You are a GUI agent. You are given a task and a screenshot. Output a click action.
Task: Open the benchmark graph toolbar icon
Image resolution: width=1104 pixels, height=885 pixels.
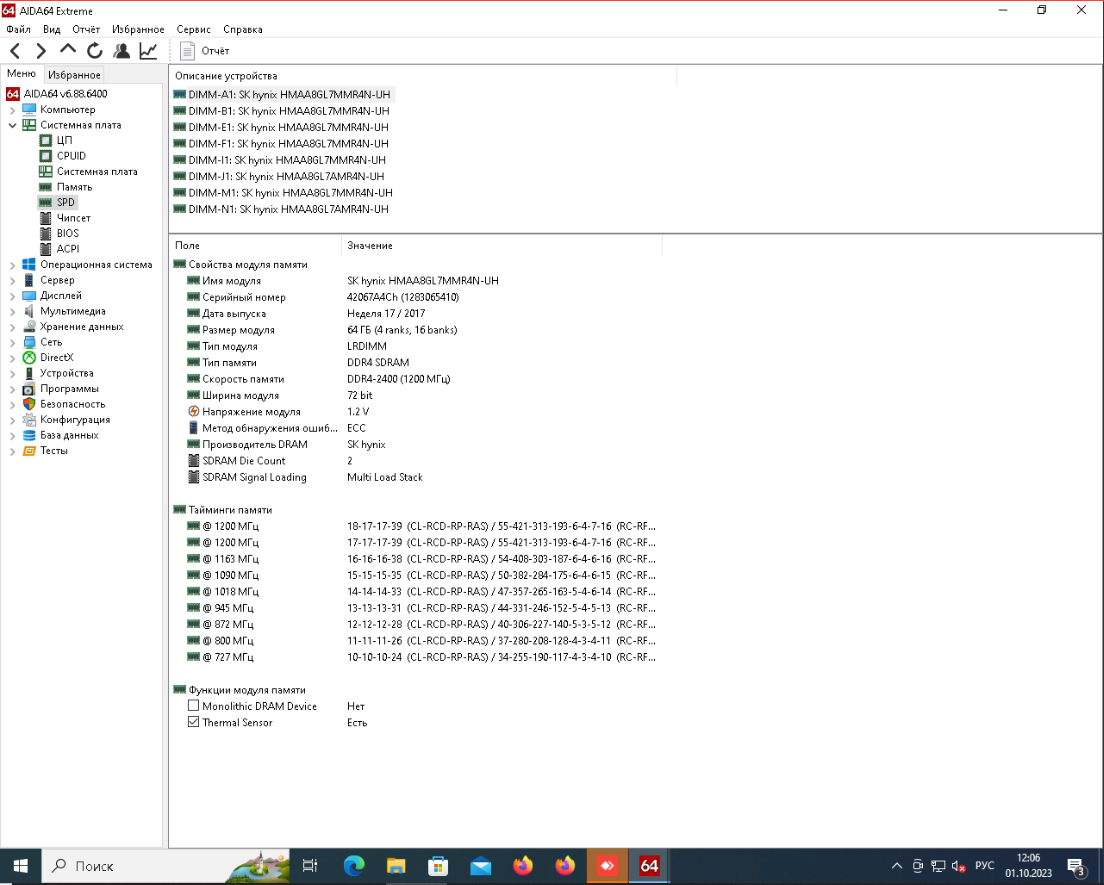click(x=148, y=51)
